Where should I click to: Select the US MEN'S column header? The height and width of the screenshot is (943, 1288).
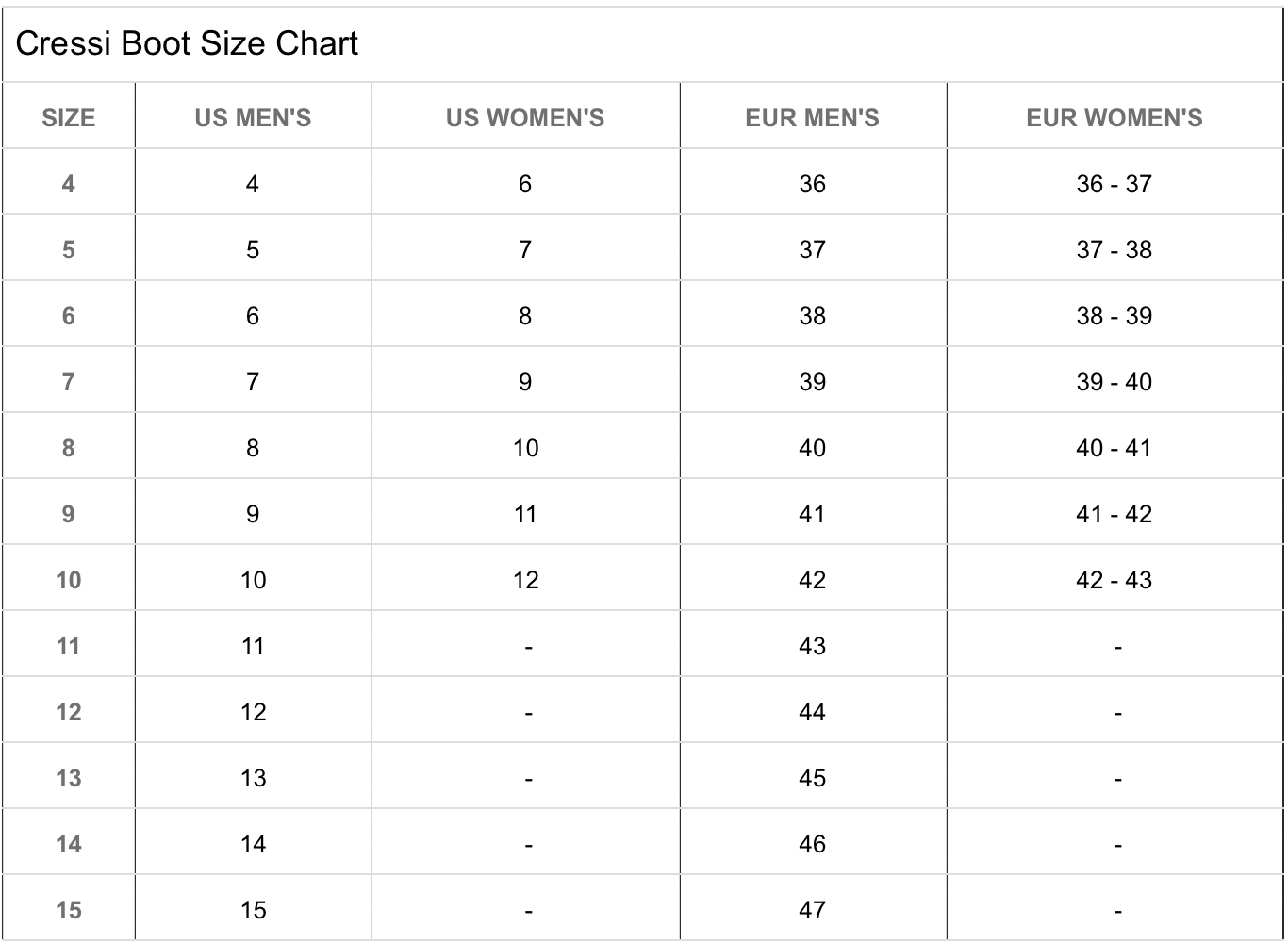point(253,118)
